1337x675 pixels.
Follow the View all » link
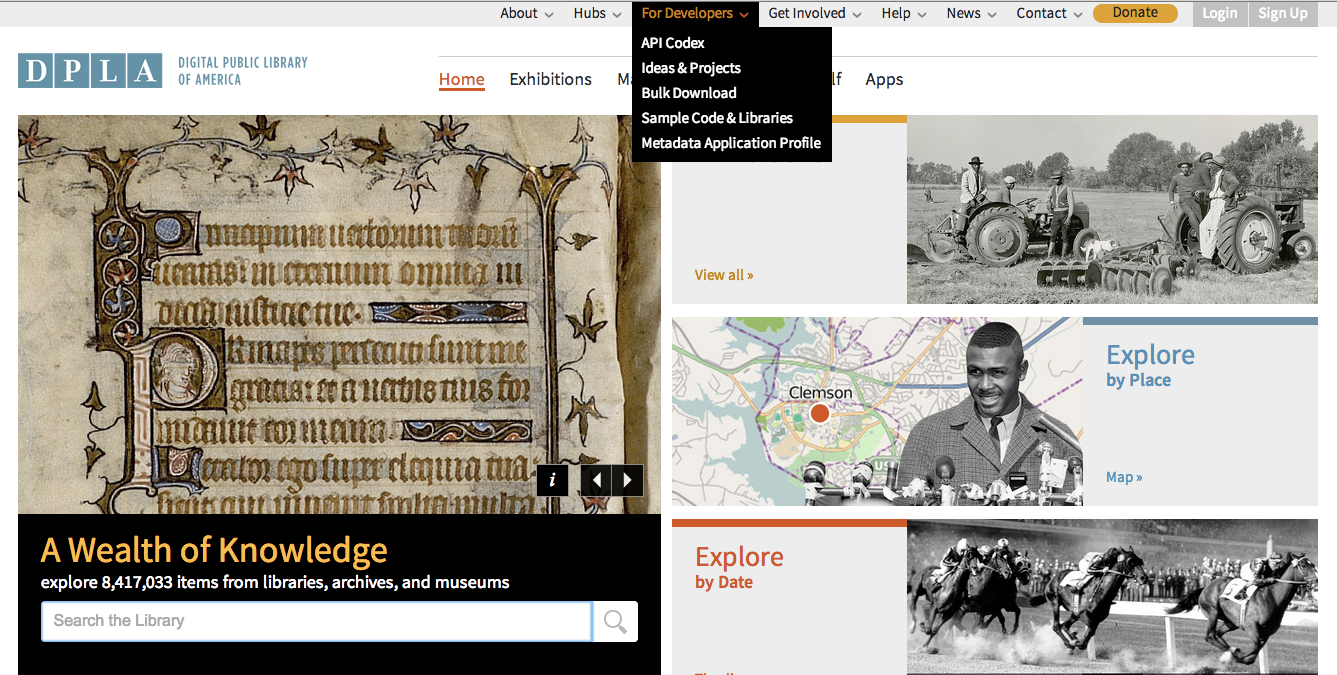[x=724, y=275]
